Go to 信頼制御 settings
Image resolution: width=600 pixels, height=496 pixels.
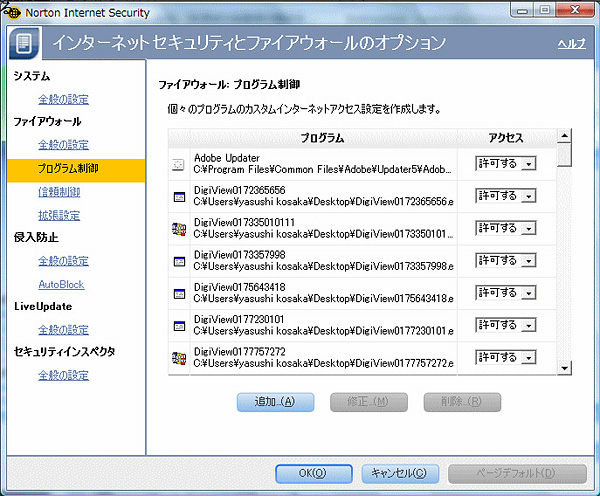pyautogui.click(x=59, y=192)
